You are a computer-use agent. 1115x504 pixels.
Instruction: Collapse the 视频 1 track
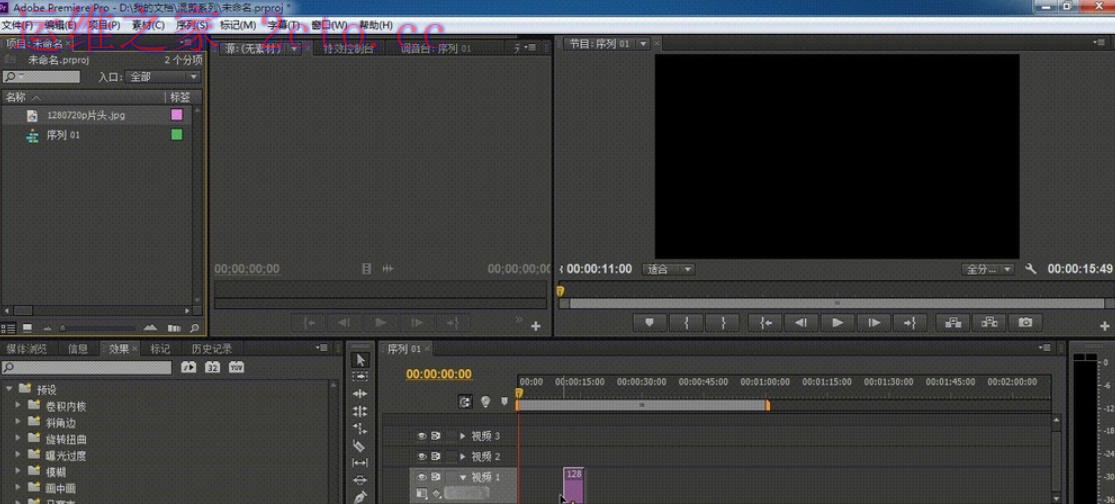[x=463, y=477]
